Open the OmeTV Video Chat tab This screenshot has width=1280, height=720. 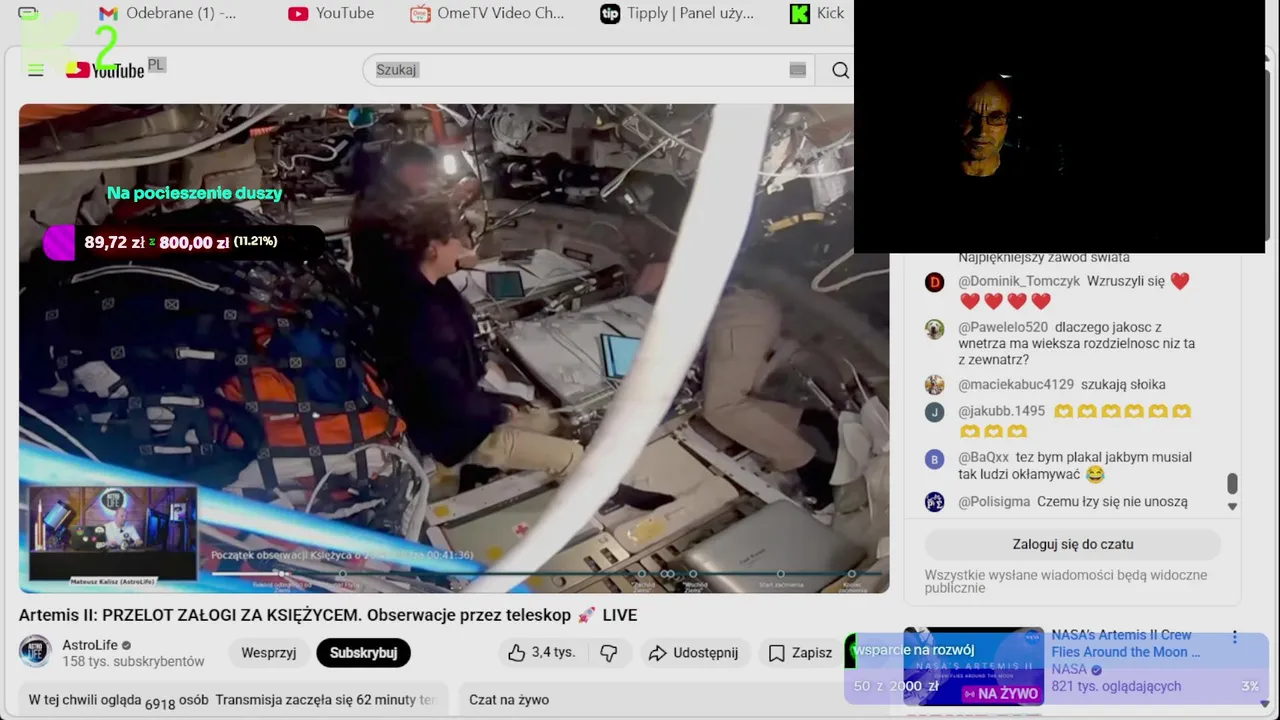[x=487, y=13]
